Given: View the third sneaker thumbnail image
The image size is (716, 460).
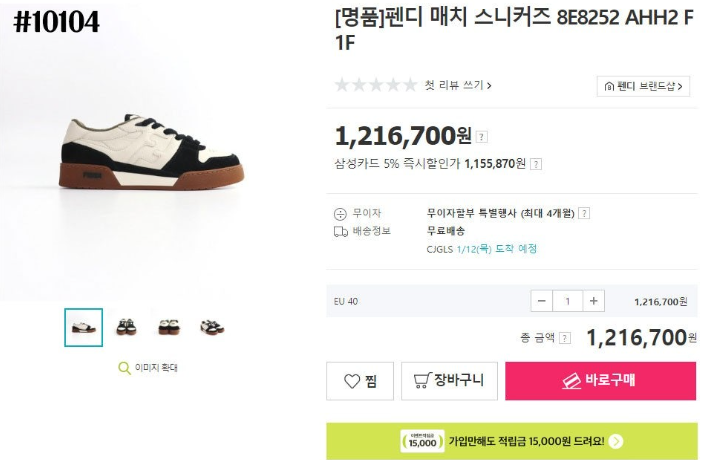Looking at the screenshot, I should coord(168,327).
